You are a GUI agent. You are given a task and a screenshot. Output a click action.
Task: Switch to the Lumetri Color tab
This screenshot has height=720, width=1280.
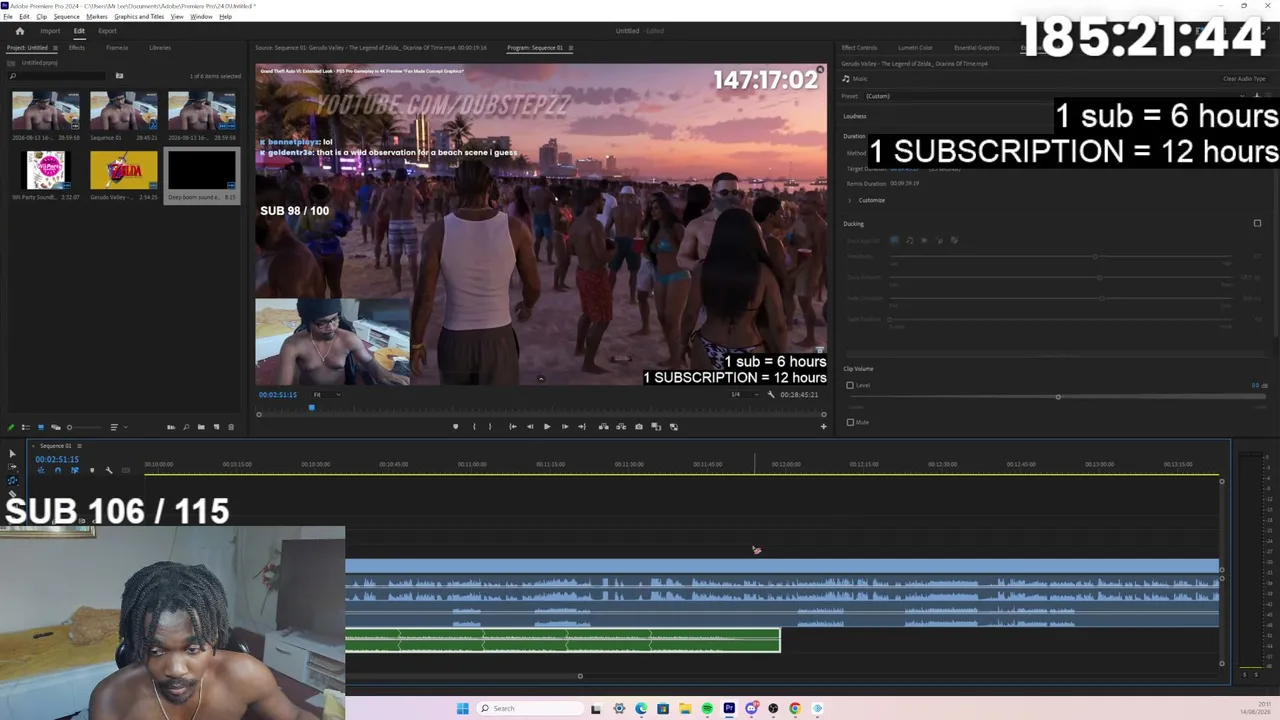coord(915,48)
